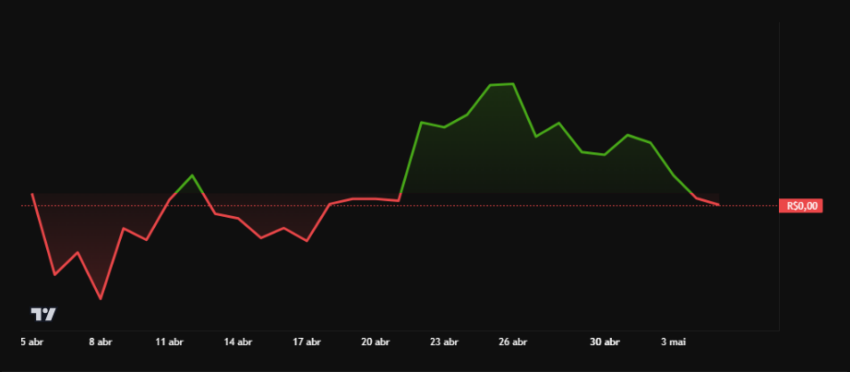Select the 11 abr date label
Image resolution: width=850 pixels, height=372 pixels.
[x=169, y=342]
